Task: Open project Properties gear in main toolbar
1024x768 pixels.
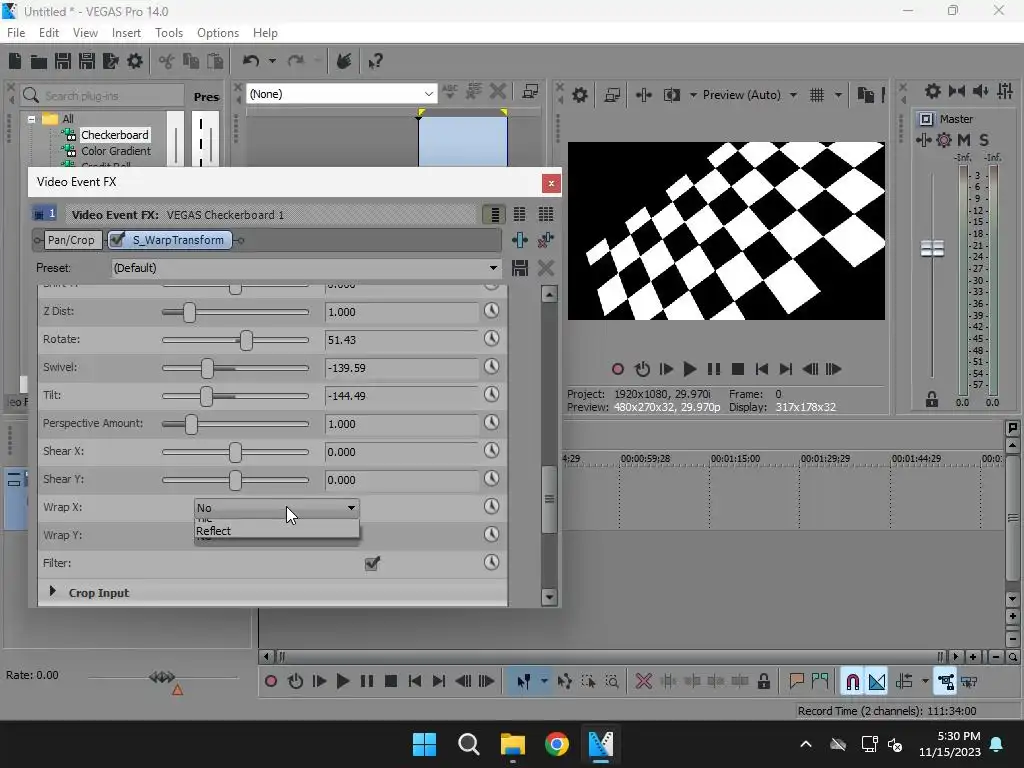Action: pyautogui.click(x=135, y=61)
